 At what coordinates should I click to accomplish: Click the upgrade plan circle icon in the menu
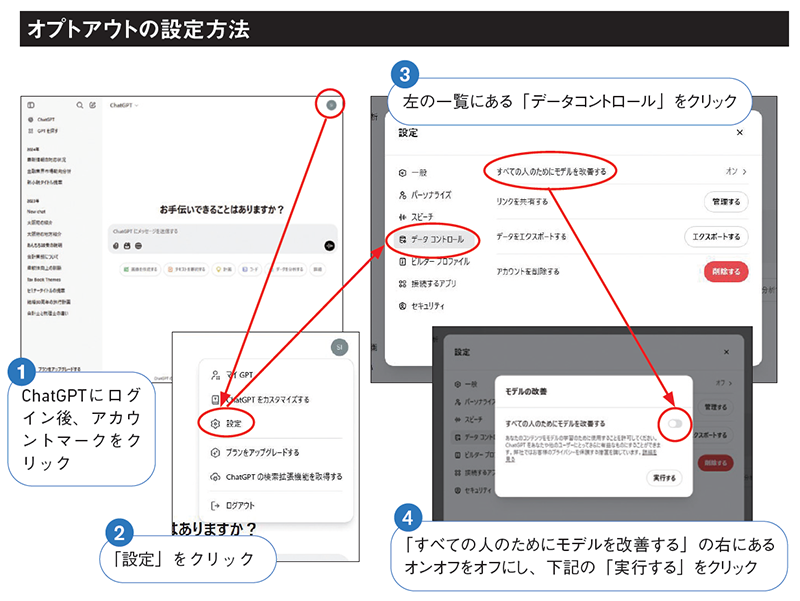pos(215,453)
